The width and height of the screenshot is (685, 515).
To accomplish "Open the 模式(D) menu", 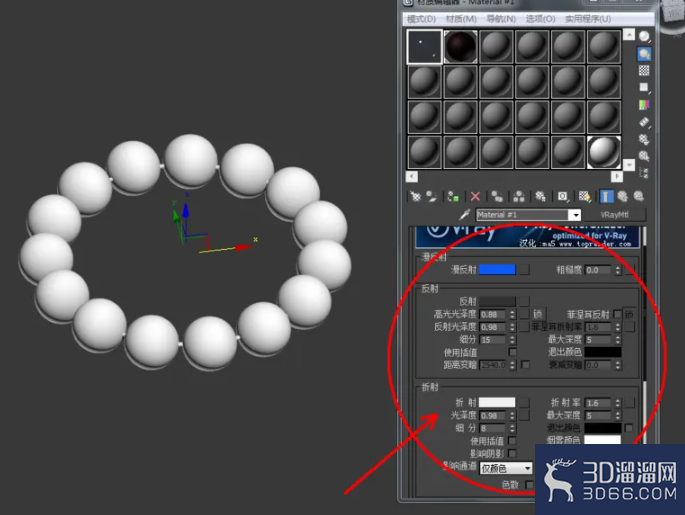I will click(x=422, y=19).
